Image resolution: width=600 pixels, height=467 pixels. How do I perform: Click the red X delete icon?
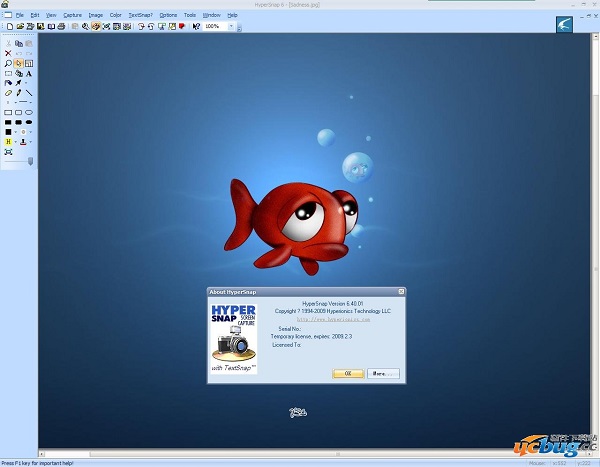point(8,54)
